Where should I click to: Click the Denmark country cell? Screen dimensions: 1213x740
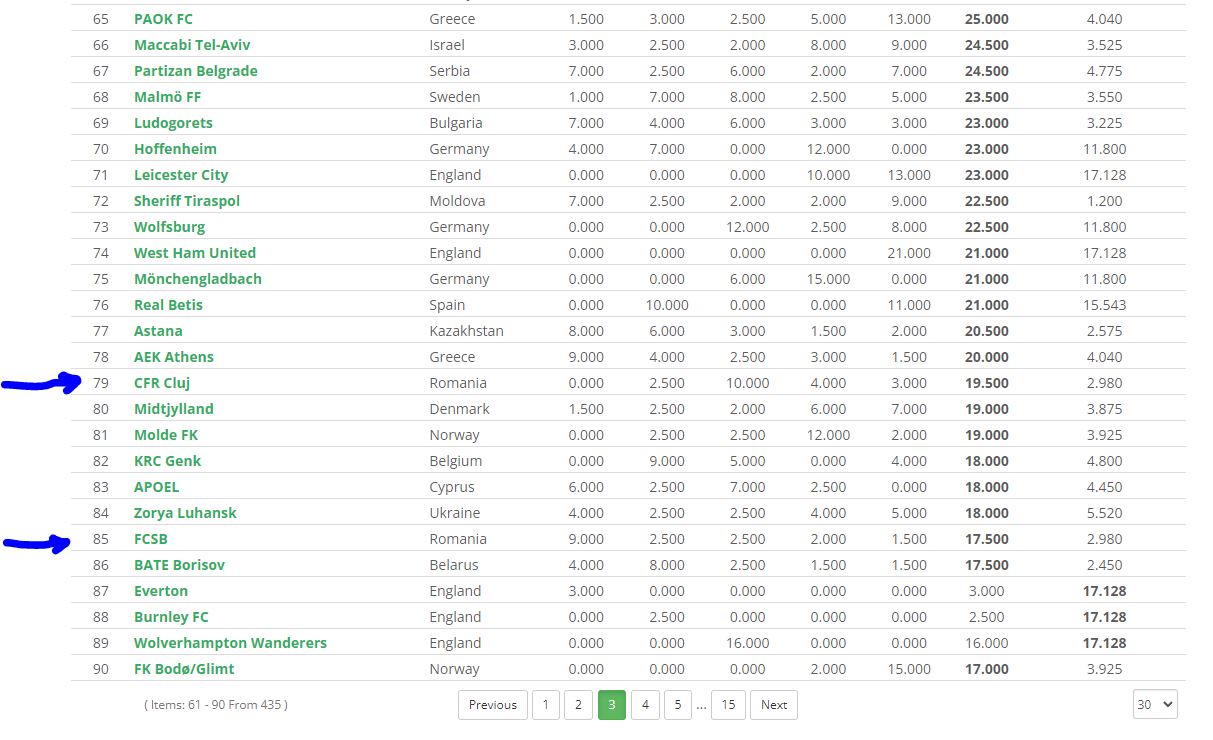(x=460, y=409)
